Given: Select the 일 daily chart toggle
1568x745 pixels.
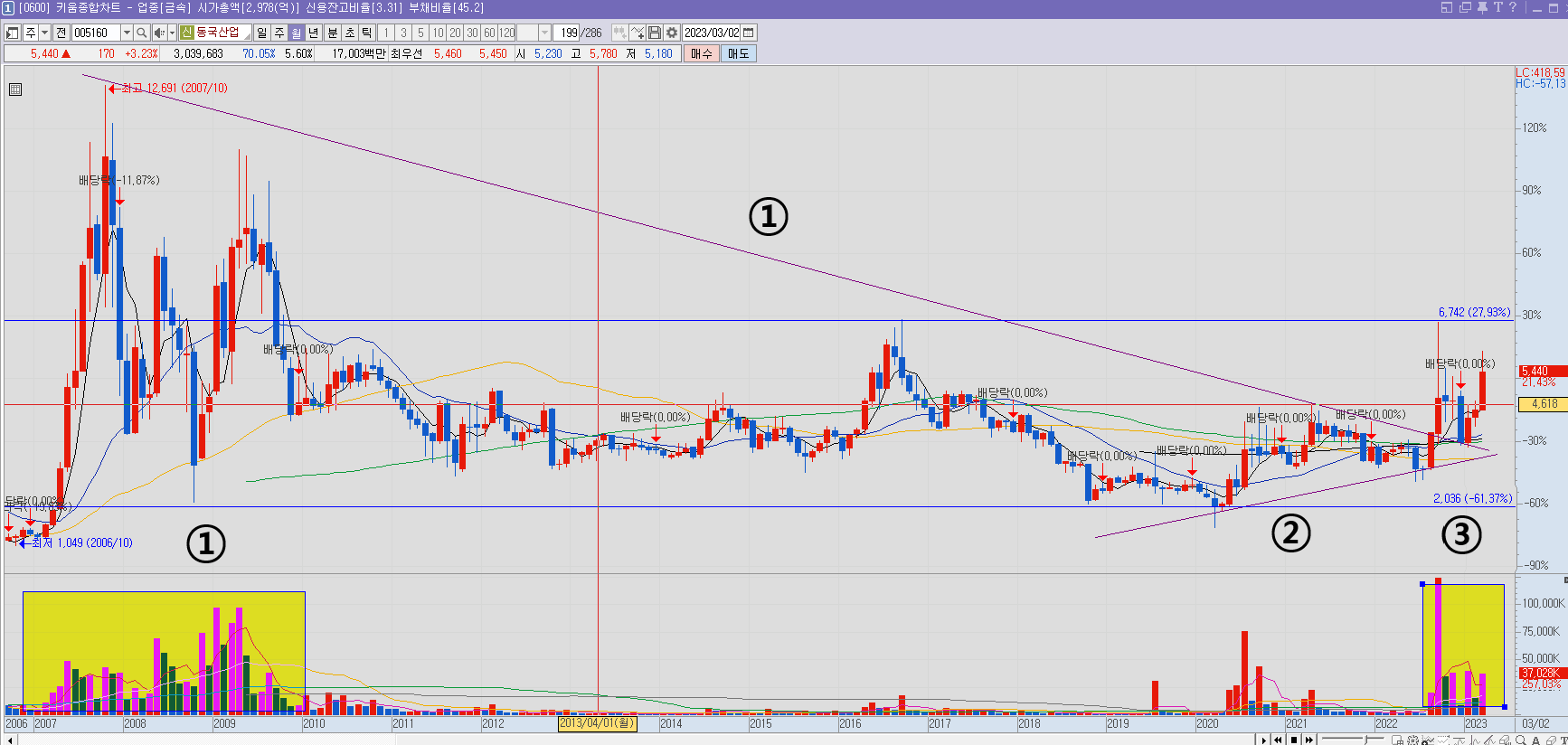Looking at the screenshot, I should pyautogui.click(x=262, y=33).
